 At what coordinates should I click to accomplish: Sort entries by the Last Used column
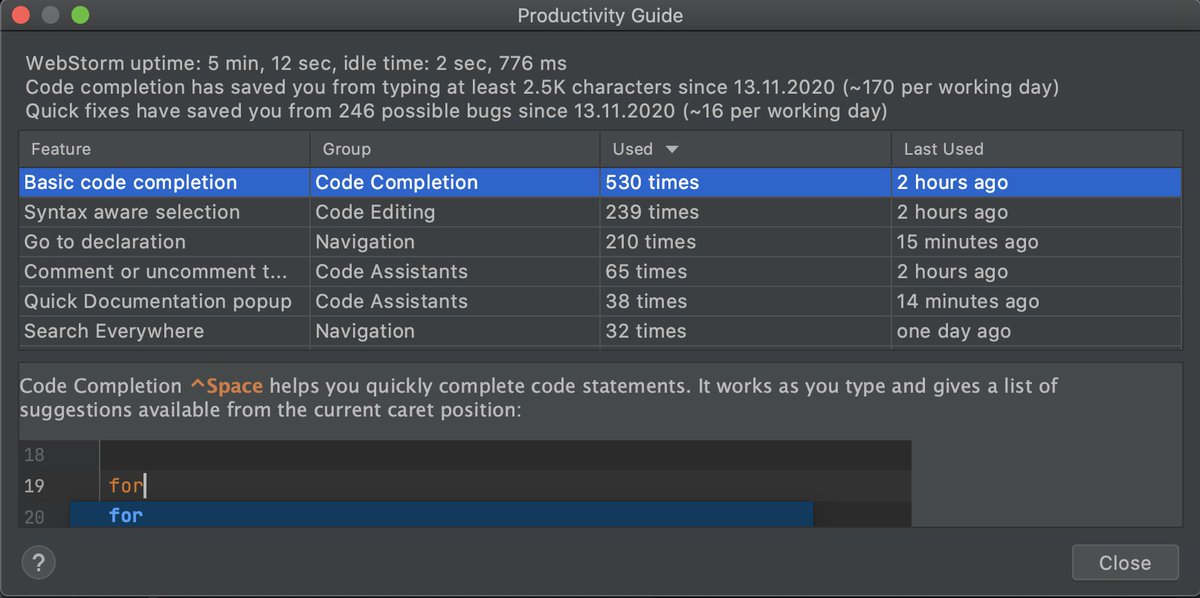(941, 148)
